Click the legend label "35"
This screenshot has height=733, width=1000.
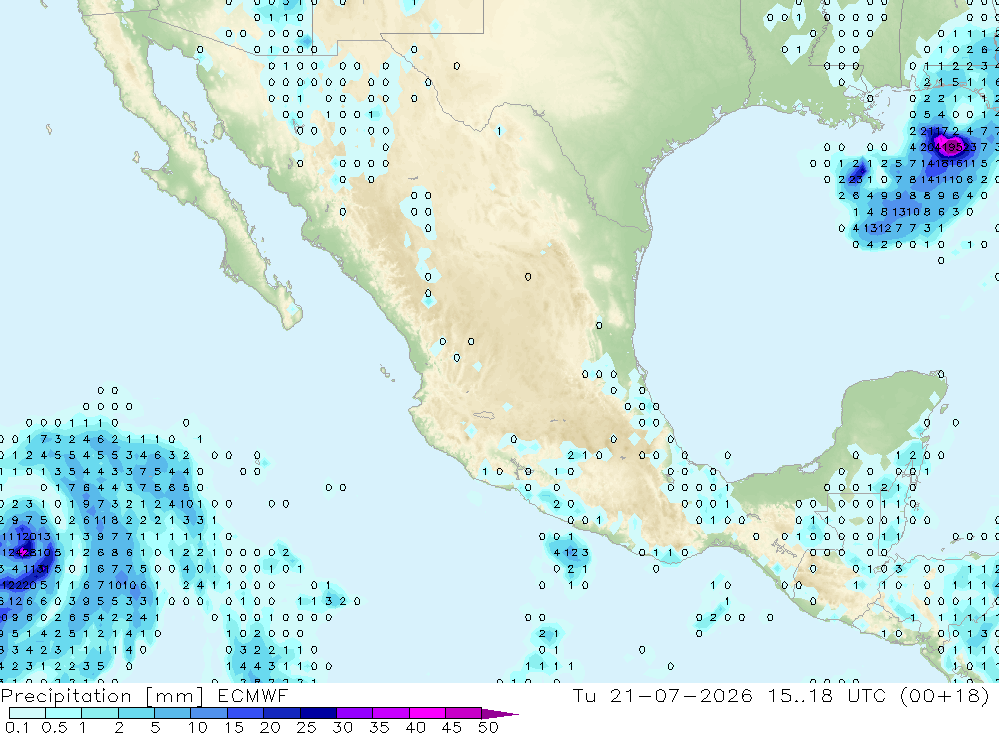point(379,727)
